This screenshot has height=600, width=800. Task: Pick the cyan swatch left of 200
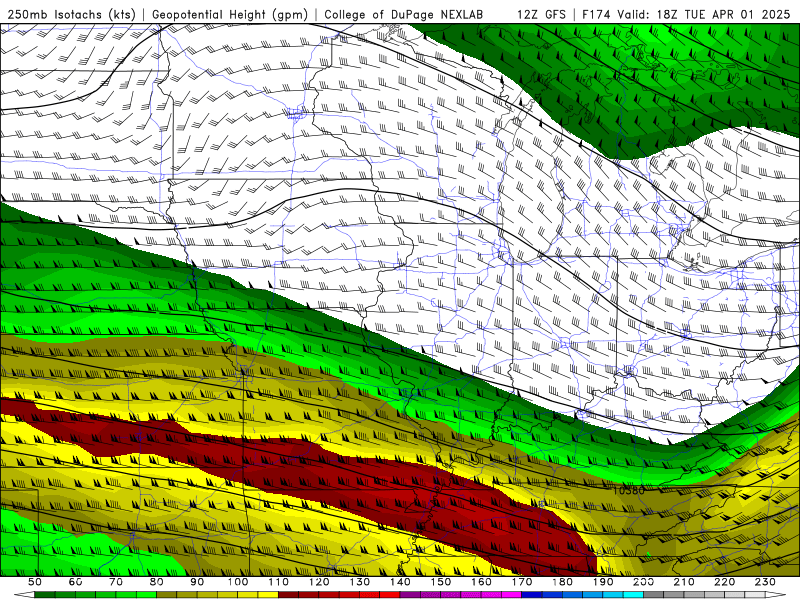click(633, 595)
